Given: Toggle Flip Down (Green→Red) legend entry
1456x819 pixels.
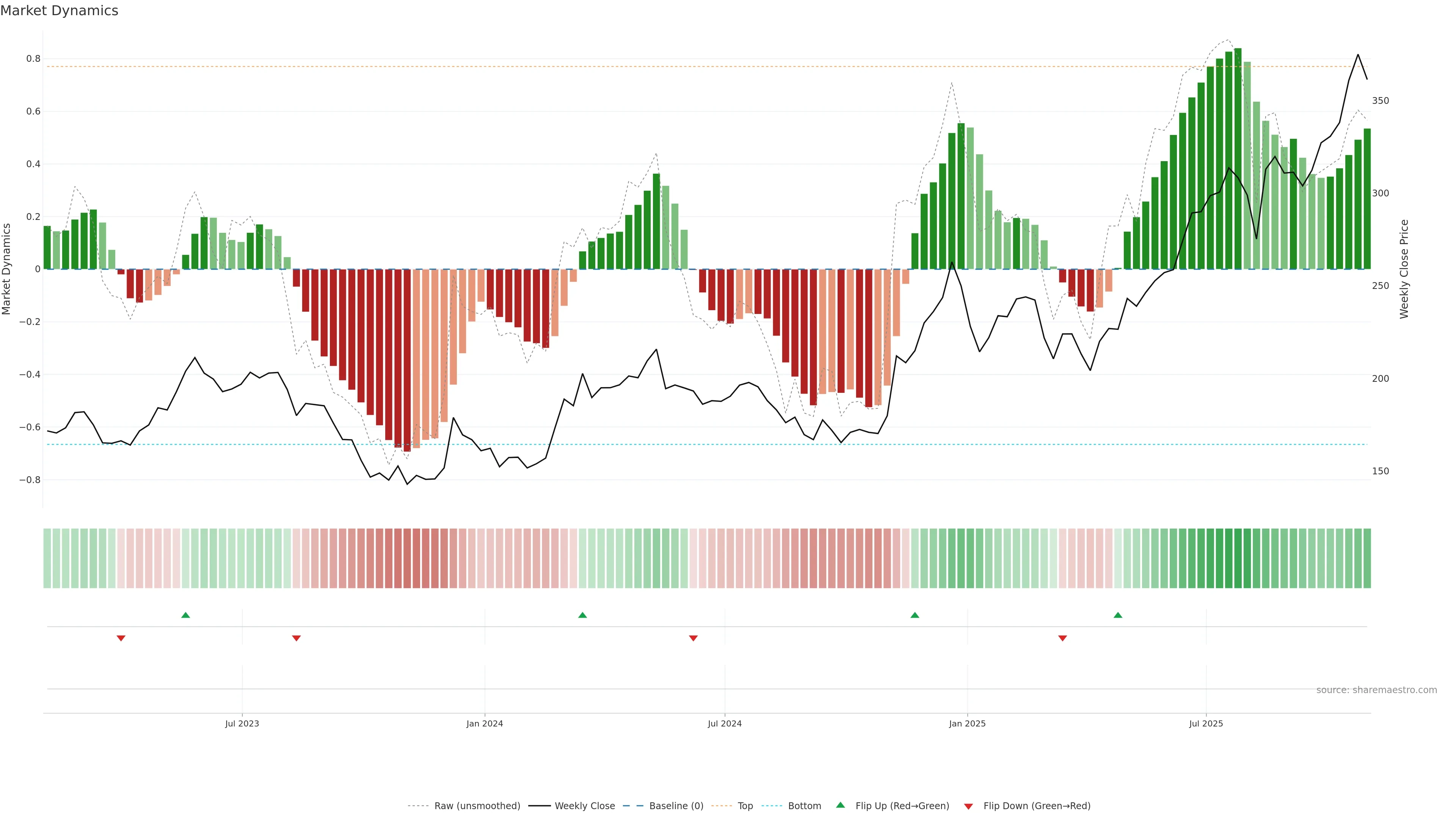Looking at the screenshot, I should [x=1036, y=806].
